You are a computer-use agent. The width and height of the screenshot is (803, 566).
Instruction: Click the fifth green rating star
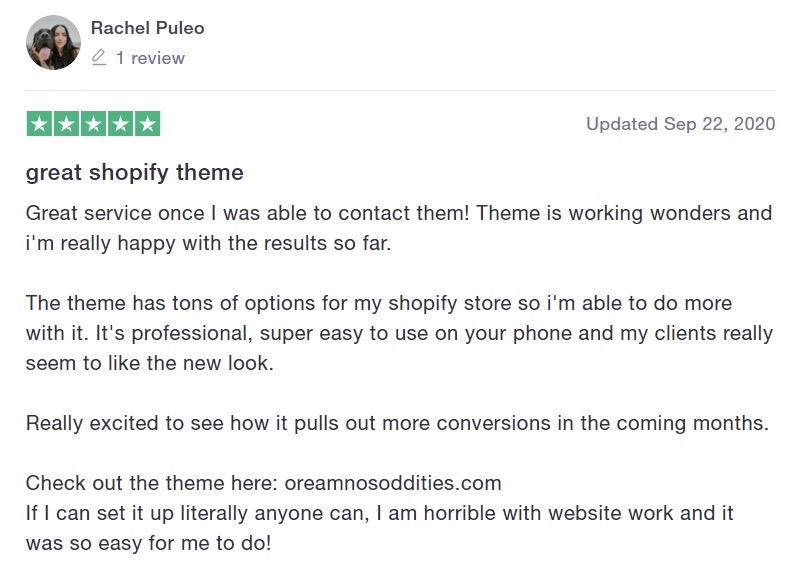[x=147, y=123]
